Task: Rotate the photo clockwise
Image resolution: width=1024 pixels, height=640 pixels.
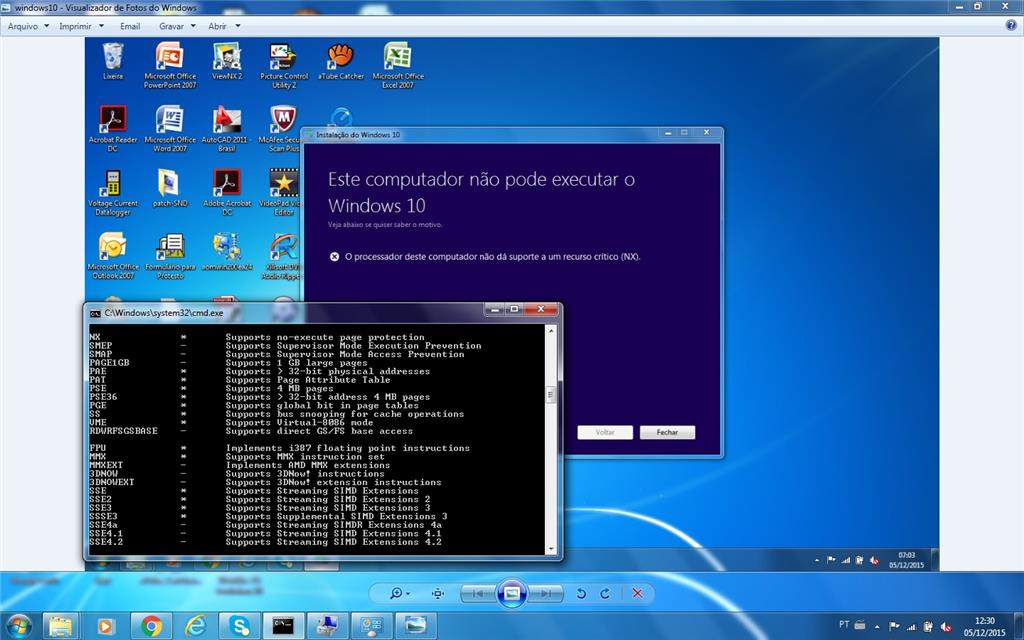Action: tap(605, 593)
